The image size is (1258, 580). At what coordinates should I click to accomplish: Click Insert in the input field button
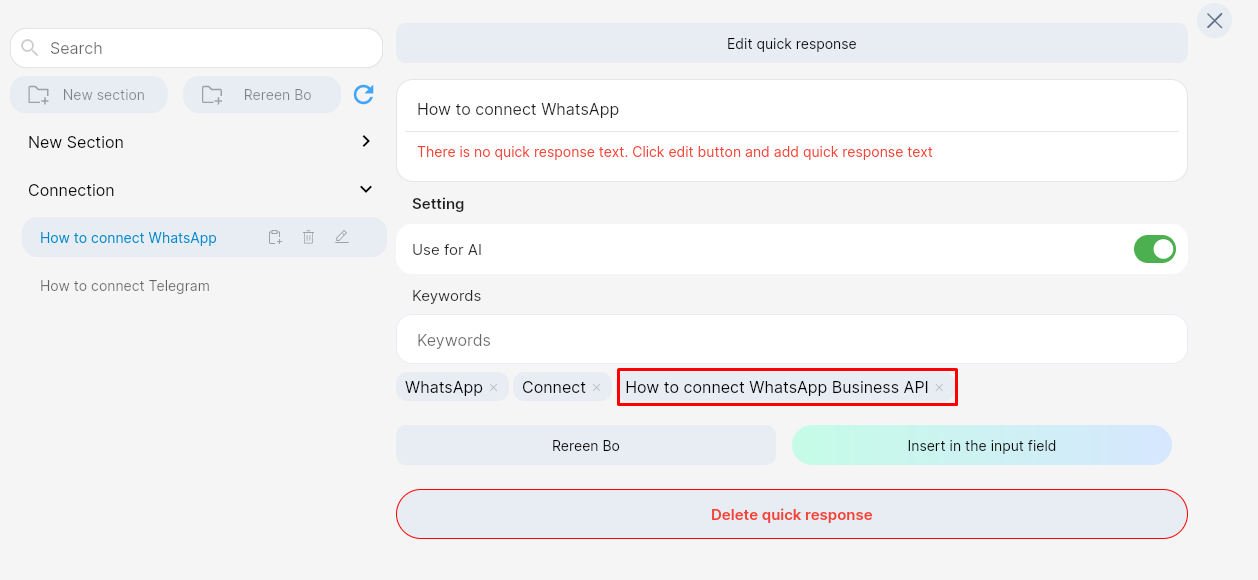982,445
